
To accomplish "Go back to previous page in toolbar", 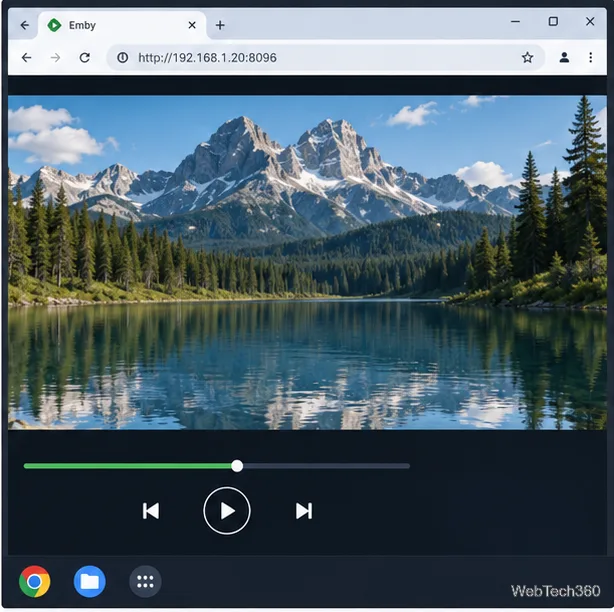I will [x=27, y=58].
